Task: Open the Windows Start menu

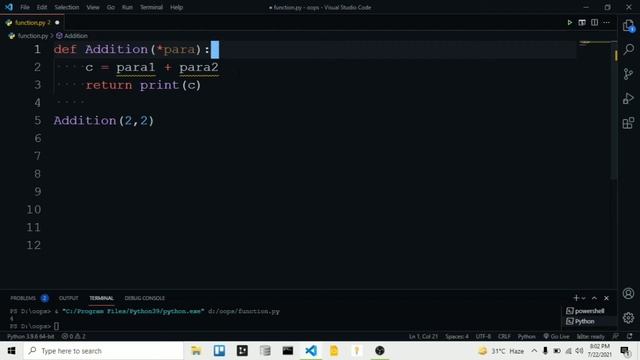Action: (11, 351)
